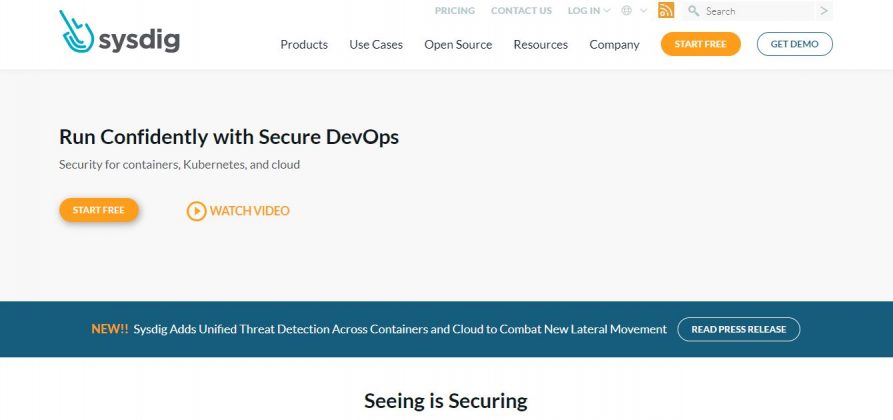
Task: Click Start Free in the header
Action: (701, 44)
